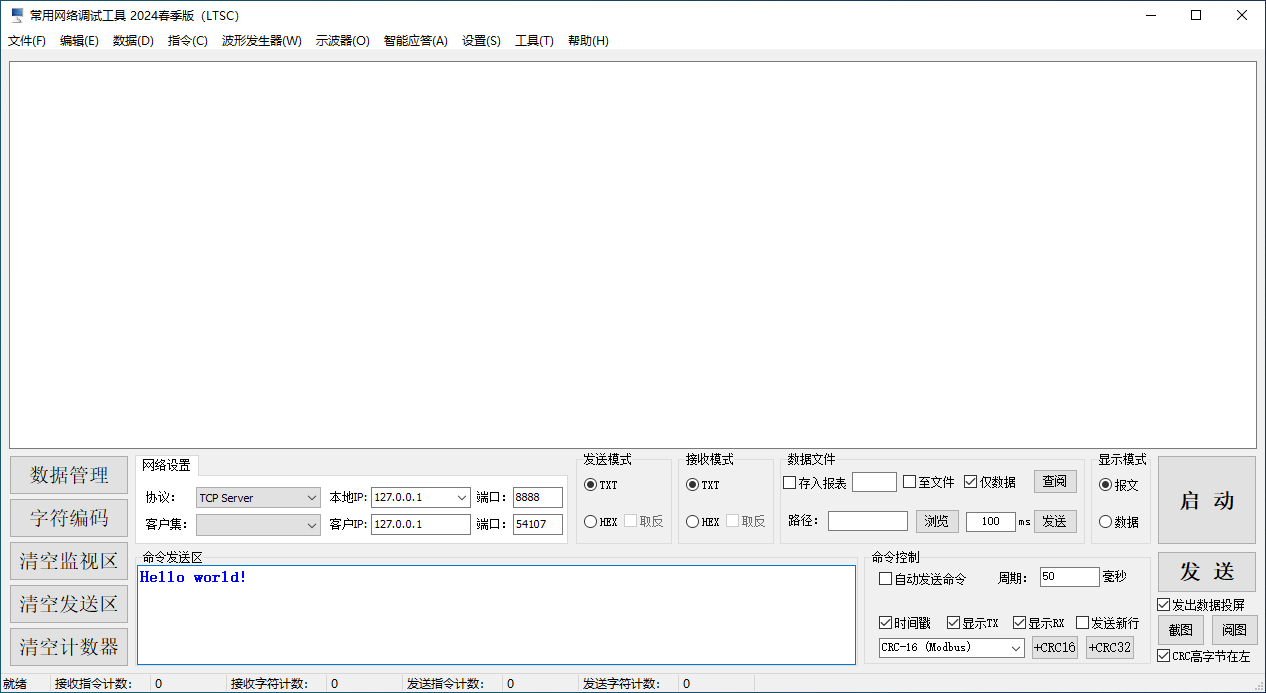Open the 工具(T) menu
This screenshot has width=1266, height=693.
(x=534, y=41)
